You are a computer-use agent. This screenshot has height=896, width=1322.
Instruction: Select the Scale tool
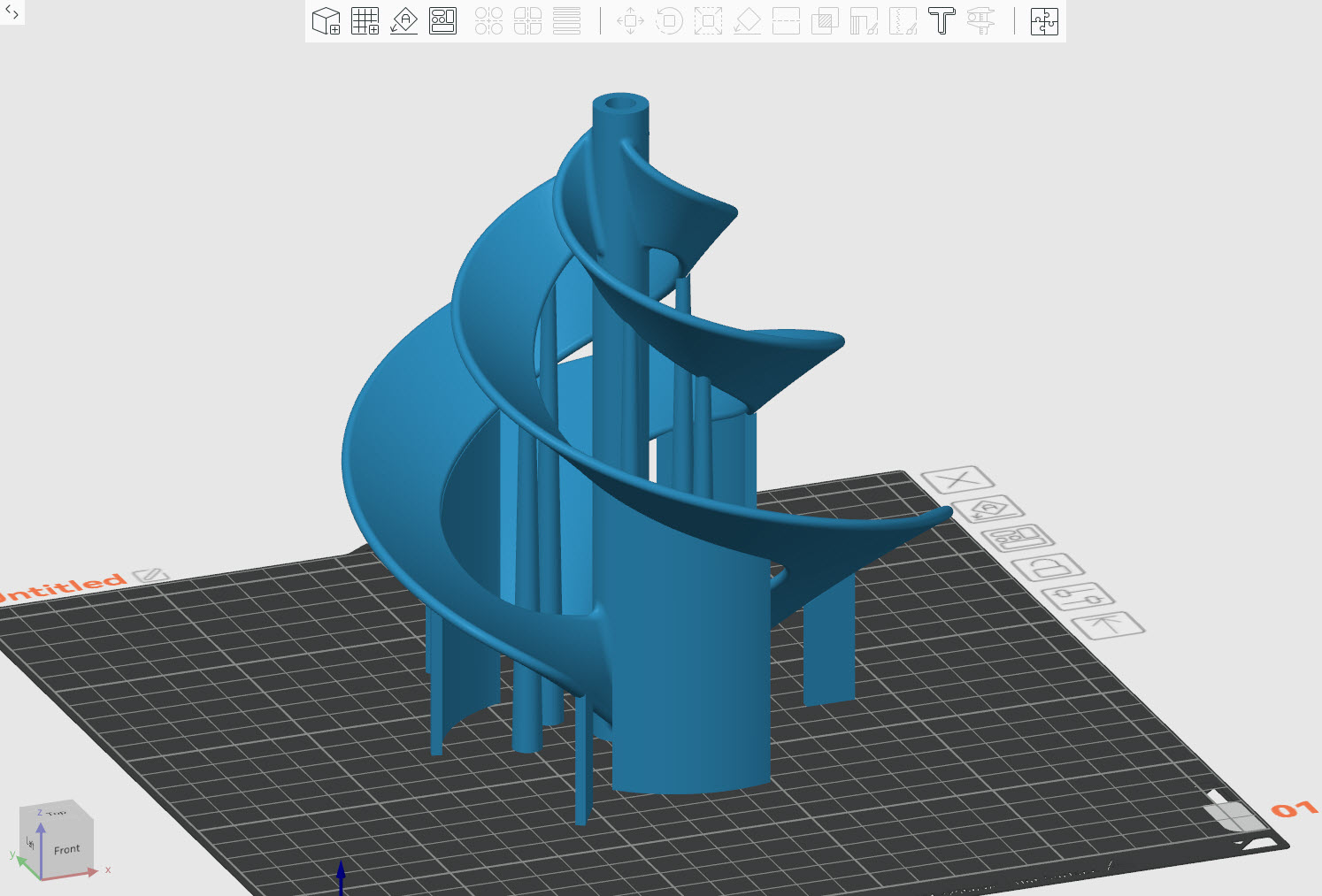[708, 20]
